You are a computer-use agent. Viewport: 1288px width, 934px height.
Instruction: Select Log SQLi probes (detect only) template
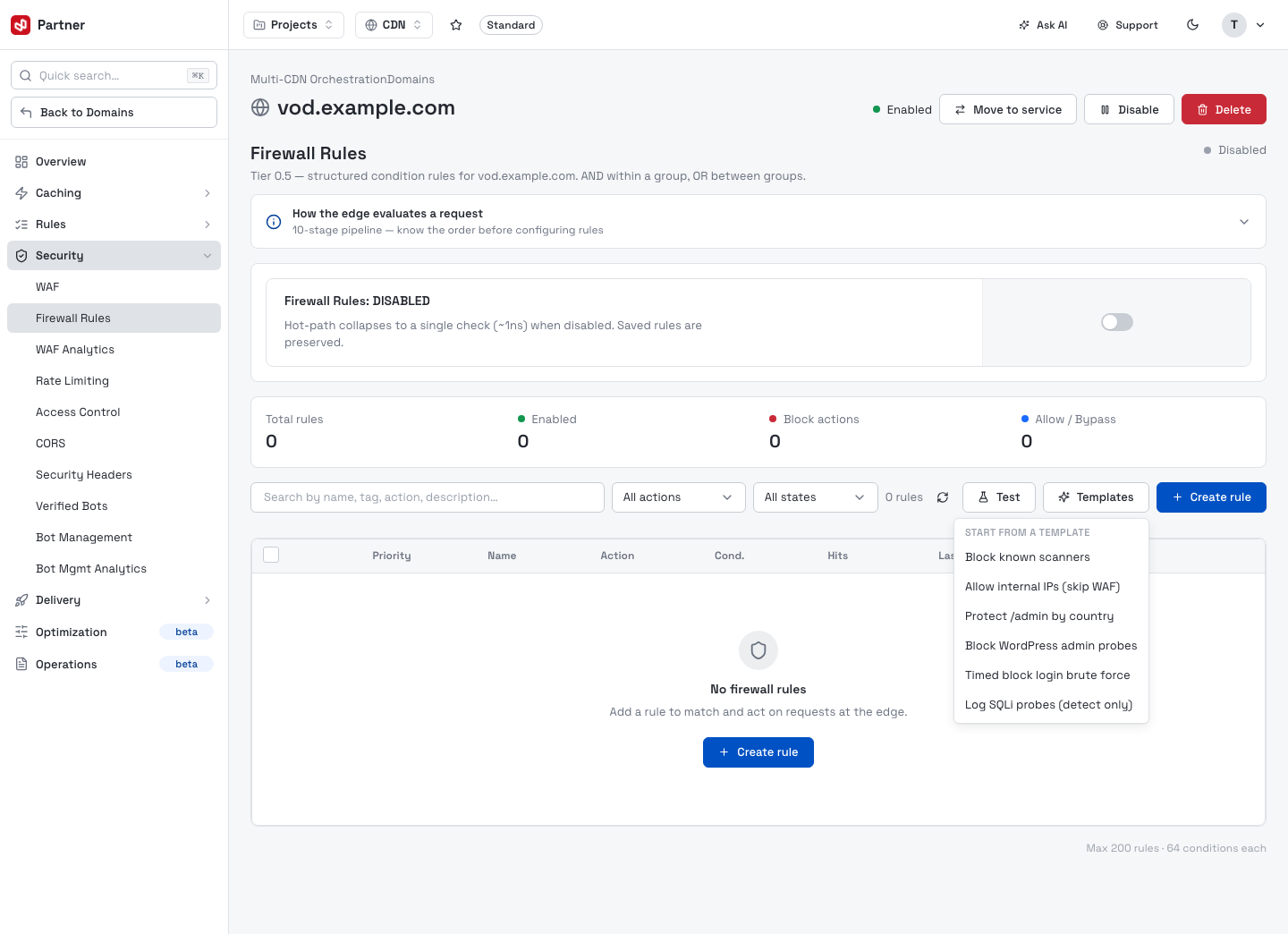(1051, 705)
